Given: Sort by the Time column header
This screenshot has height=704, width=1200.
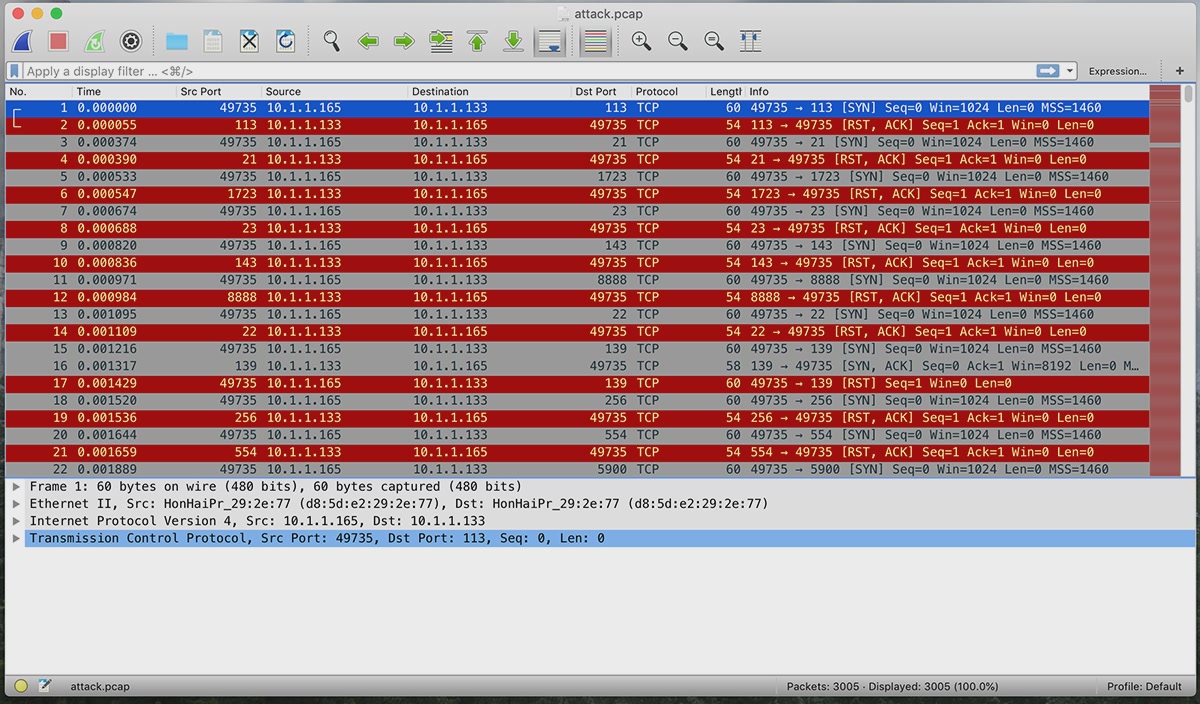Looking at the screenshot, I should tap(123, 91).
